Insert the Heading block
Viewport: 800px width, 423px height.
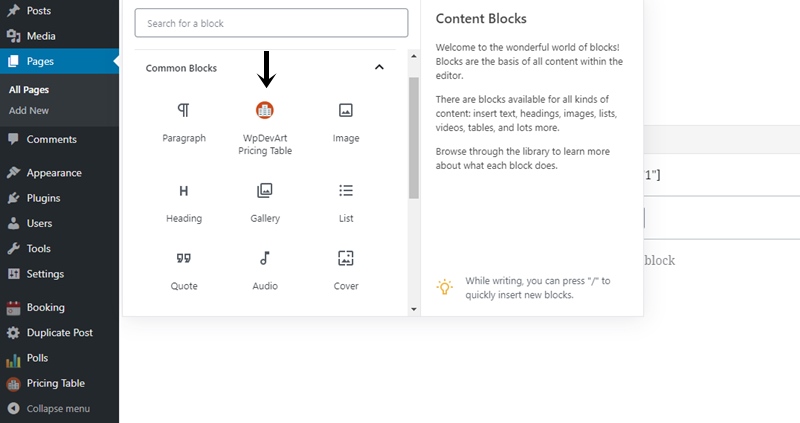pos(184,203)
